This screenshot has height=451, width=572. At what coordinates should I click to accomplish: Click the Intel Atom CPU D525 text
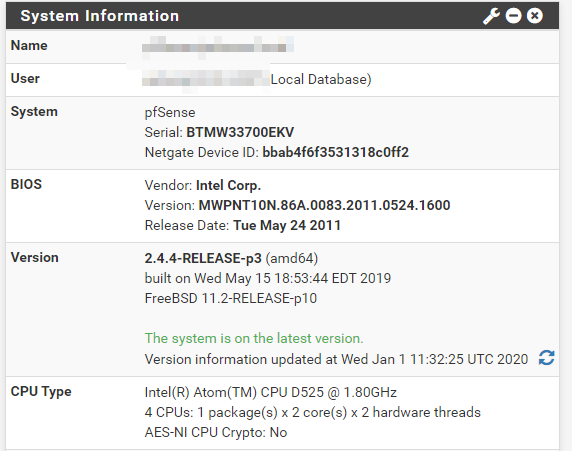pyautogui.click(x=270, y=392)
